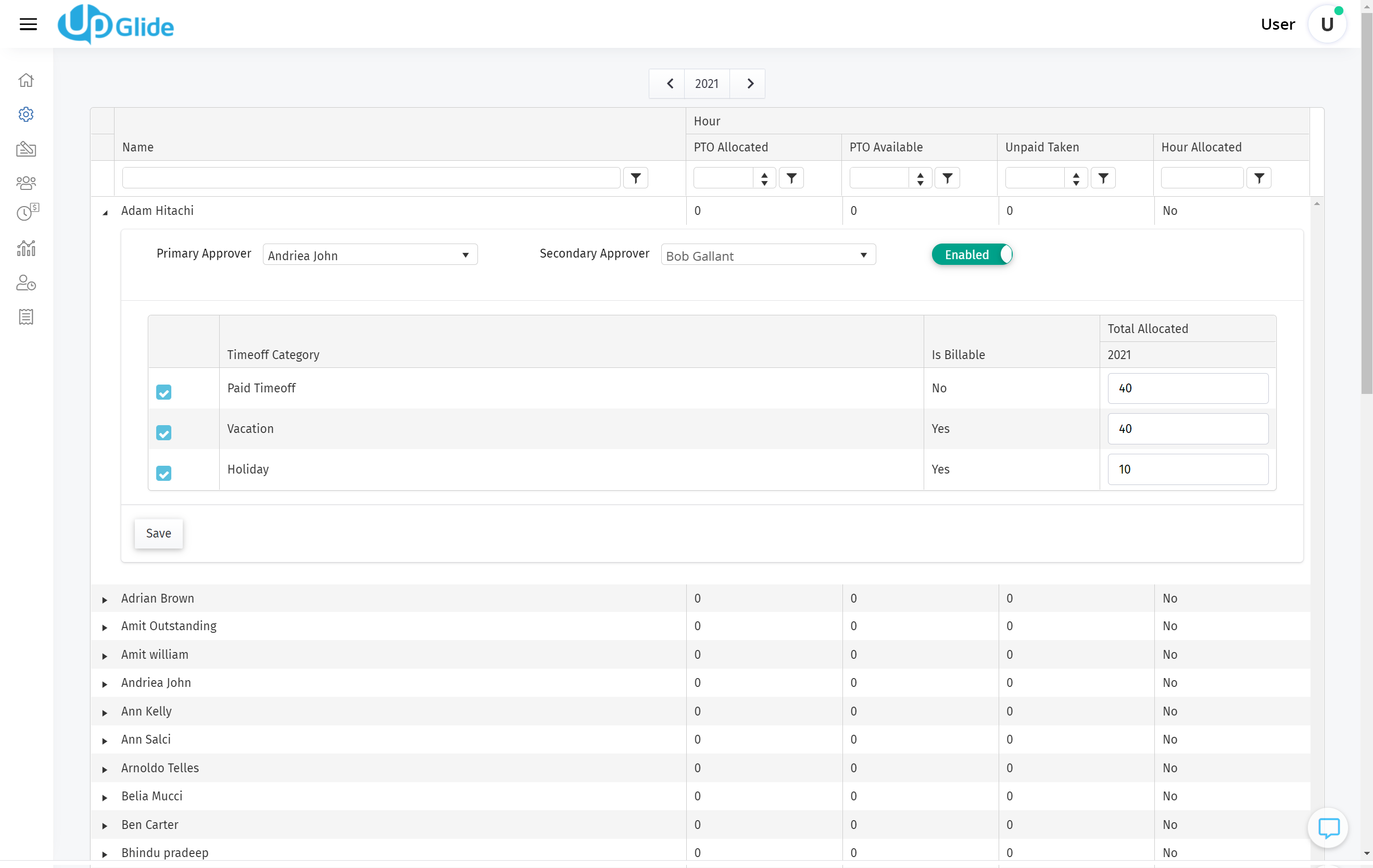This screenshot has width=1373, height=868.
Task: Go to the Home sidebar icon
Action: tap(26, 80)
